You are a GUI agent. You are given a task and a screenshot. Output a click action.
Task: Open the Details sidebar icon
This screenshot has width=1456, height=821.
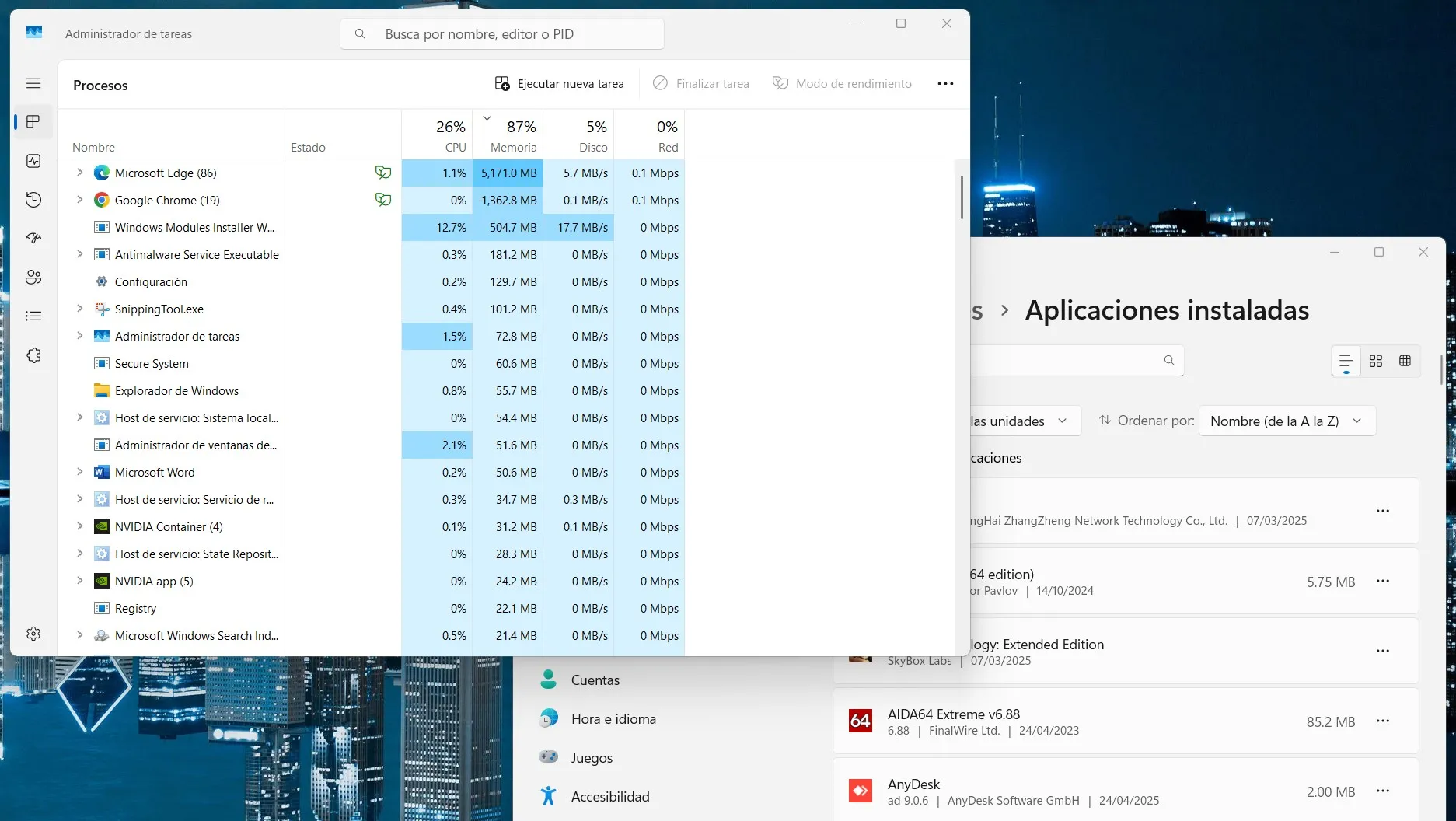(x=33, y=316)
